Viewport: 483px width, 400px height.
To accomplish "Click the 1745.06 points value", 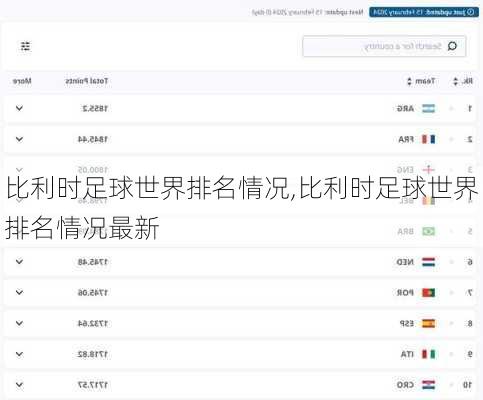I will 93,293.
